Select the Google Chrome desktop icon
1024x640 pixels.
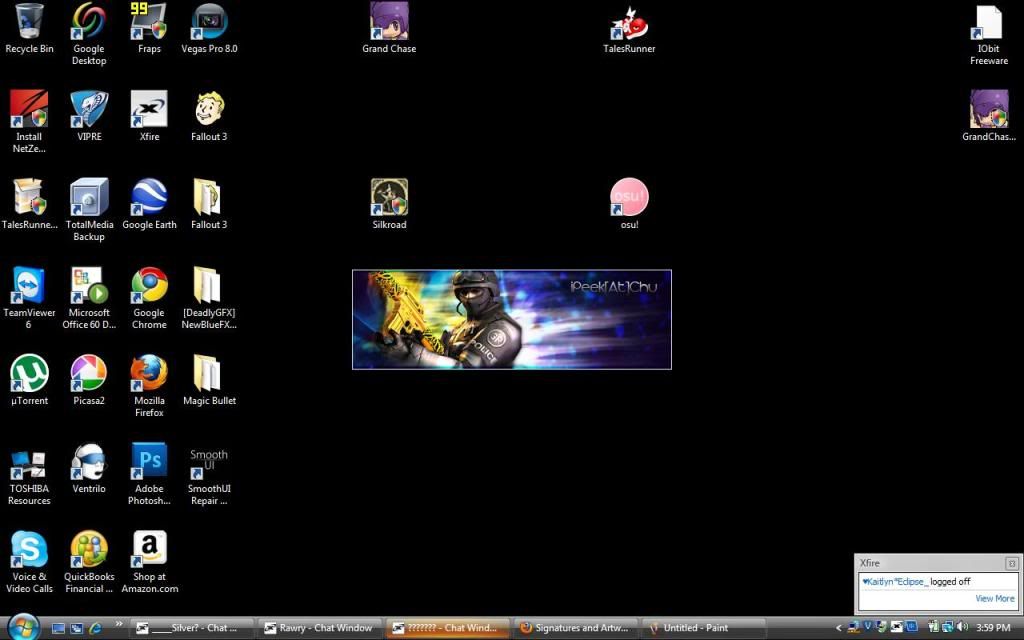tap(149, 286)
